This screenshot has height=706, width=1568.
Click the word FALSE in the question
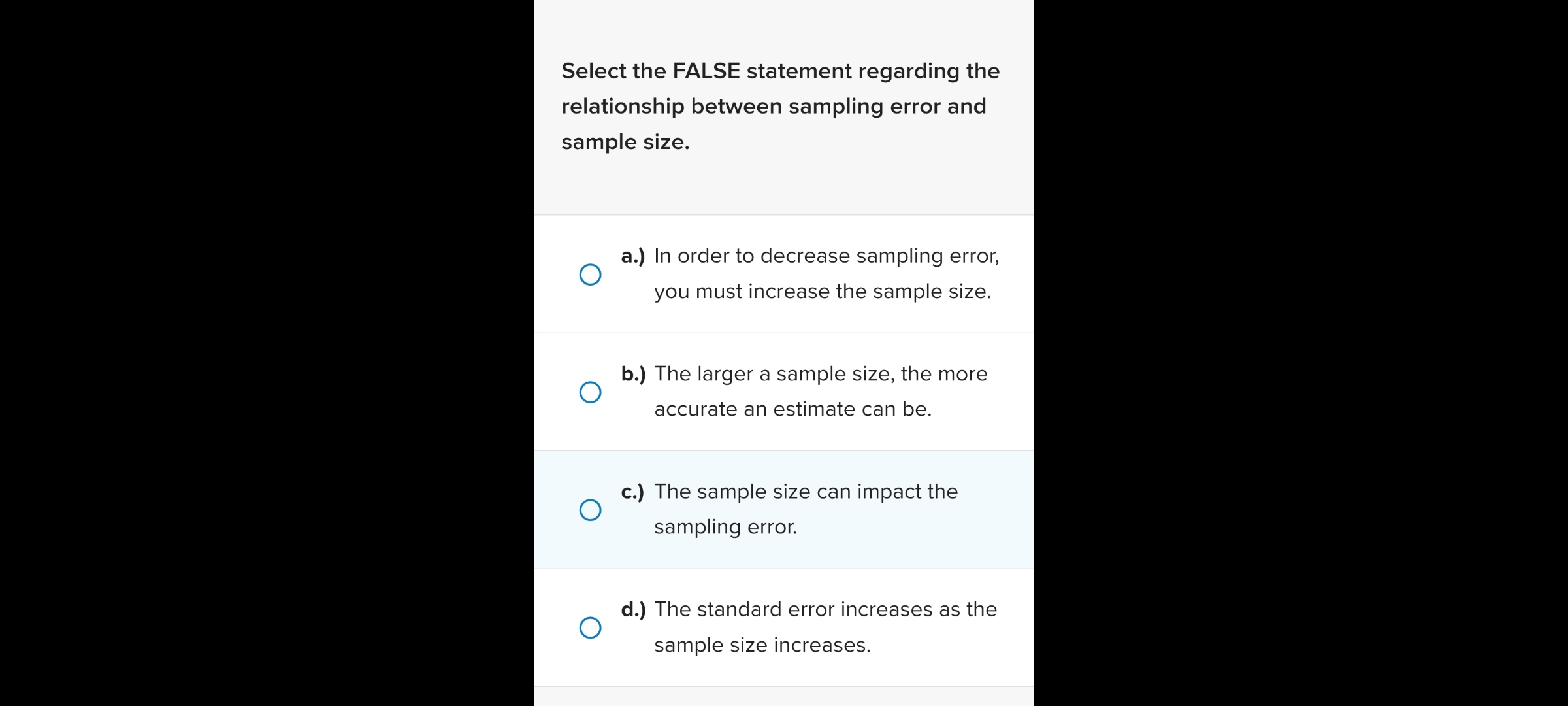point(706,71)
